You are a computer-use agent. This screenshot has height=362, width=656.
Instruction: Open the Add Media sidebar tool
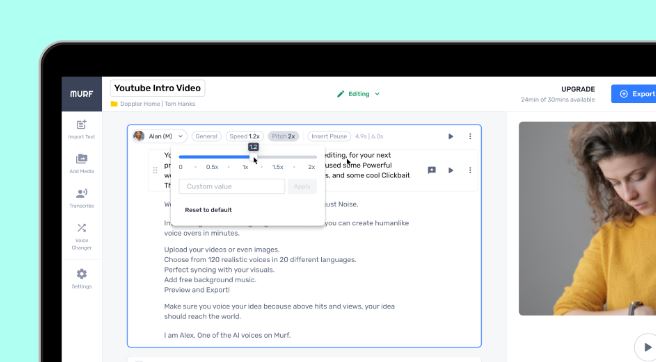(x=82, y=163)
